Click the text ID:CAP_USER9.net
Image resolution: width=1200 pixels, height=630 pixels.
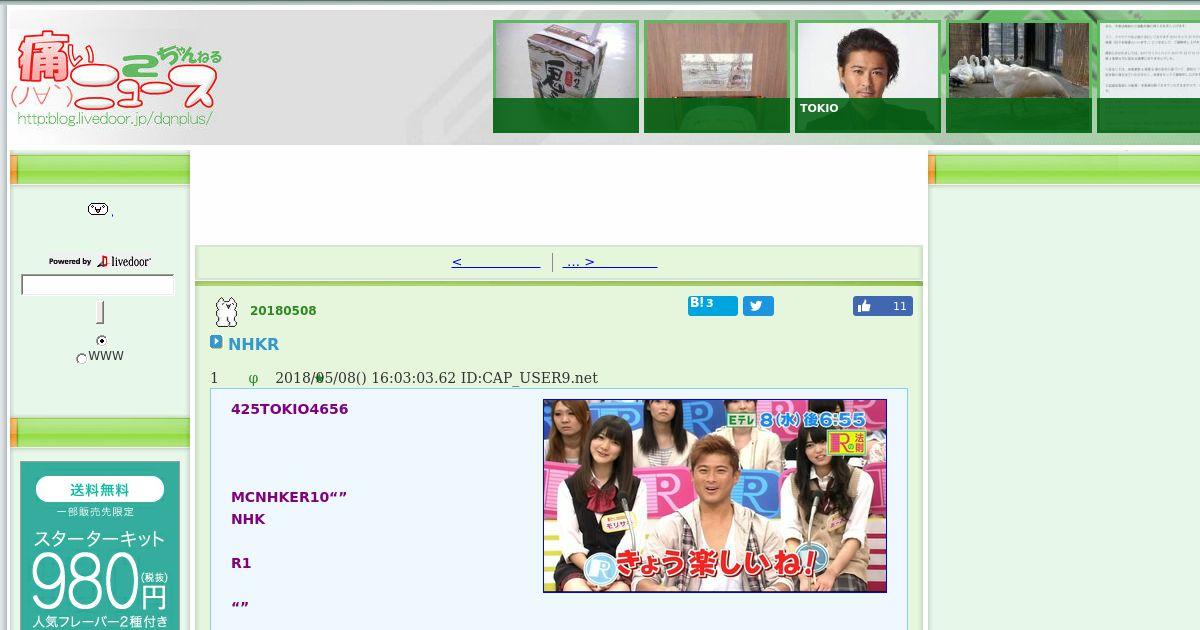tap(529, 378)
